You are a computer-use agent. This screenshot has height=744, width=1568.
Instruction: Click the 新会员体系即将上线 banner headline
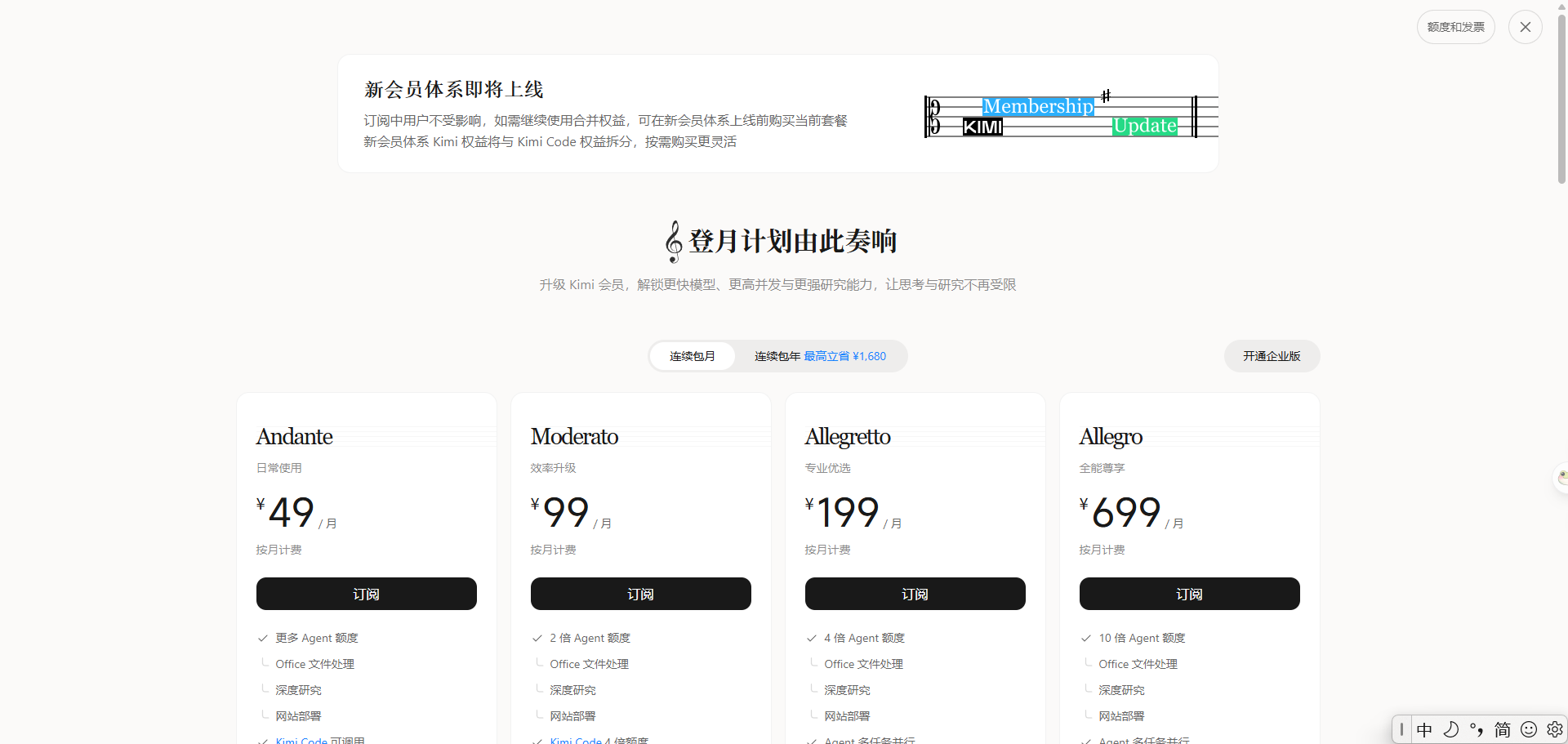coord(454,89)
